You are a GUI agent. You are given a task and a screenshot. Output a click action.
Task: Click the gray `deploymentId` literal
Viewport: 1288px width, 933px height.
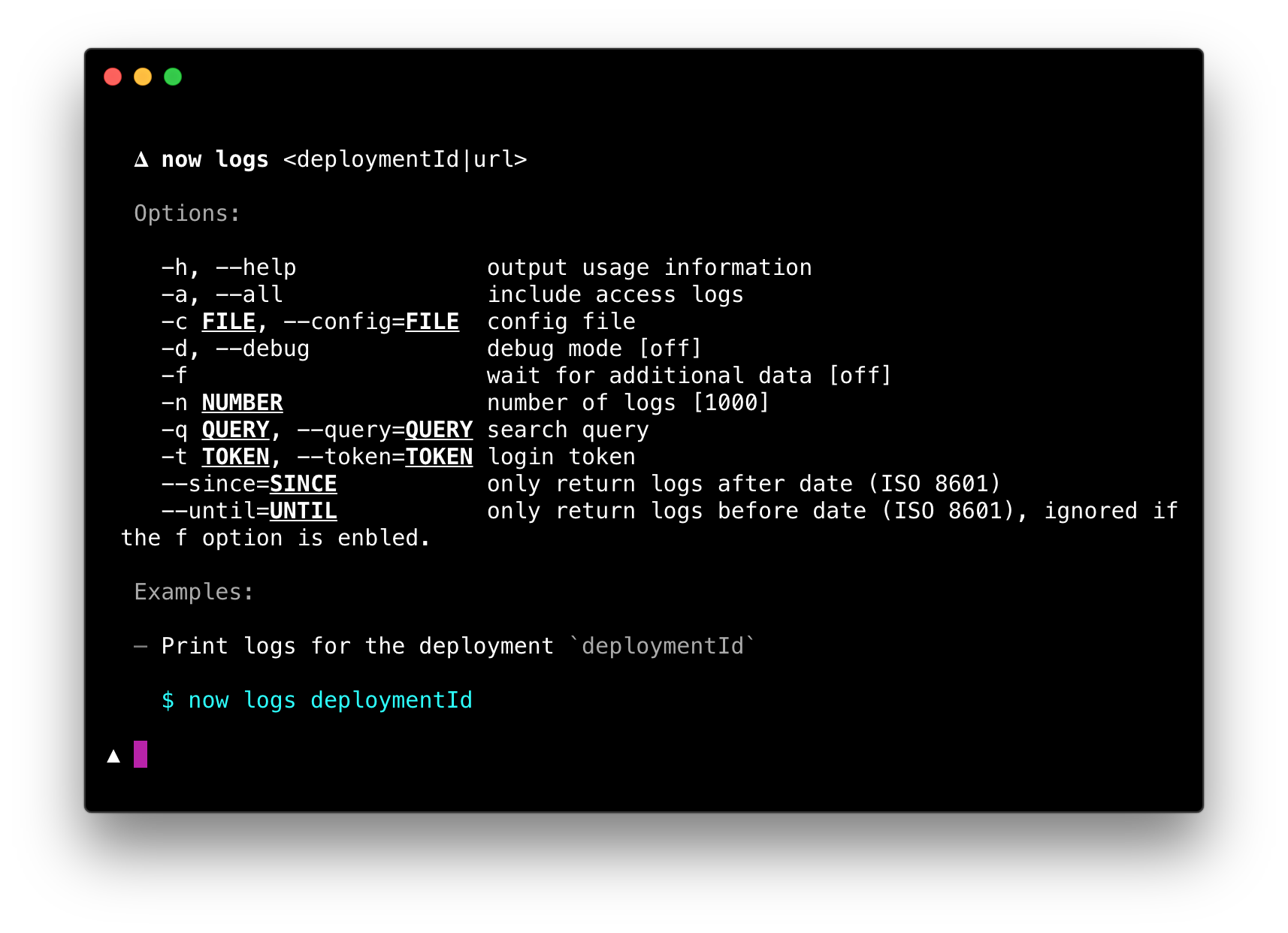(662, 646)
